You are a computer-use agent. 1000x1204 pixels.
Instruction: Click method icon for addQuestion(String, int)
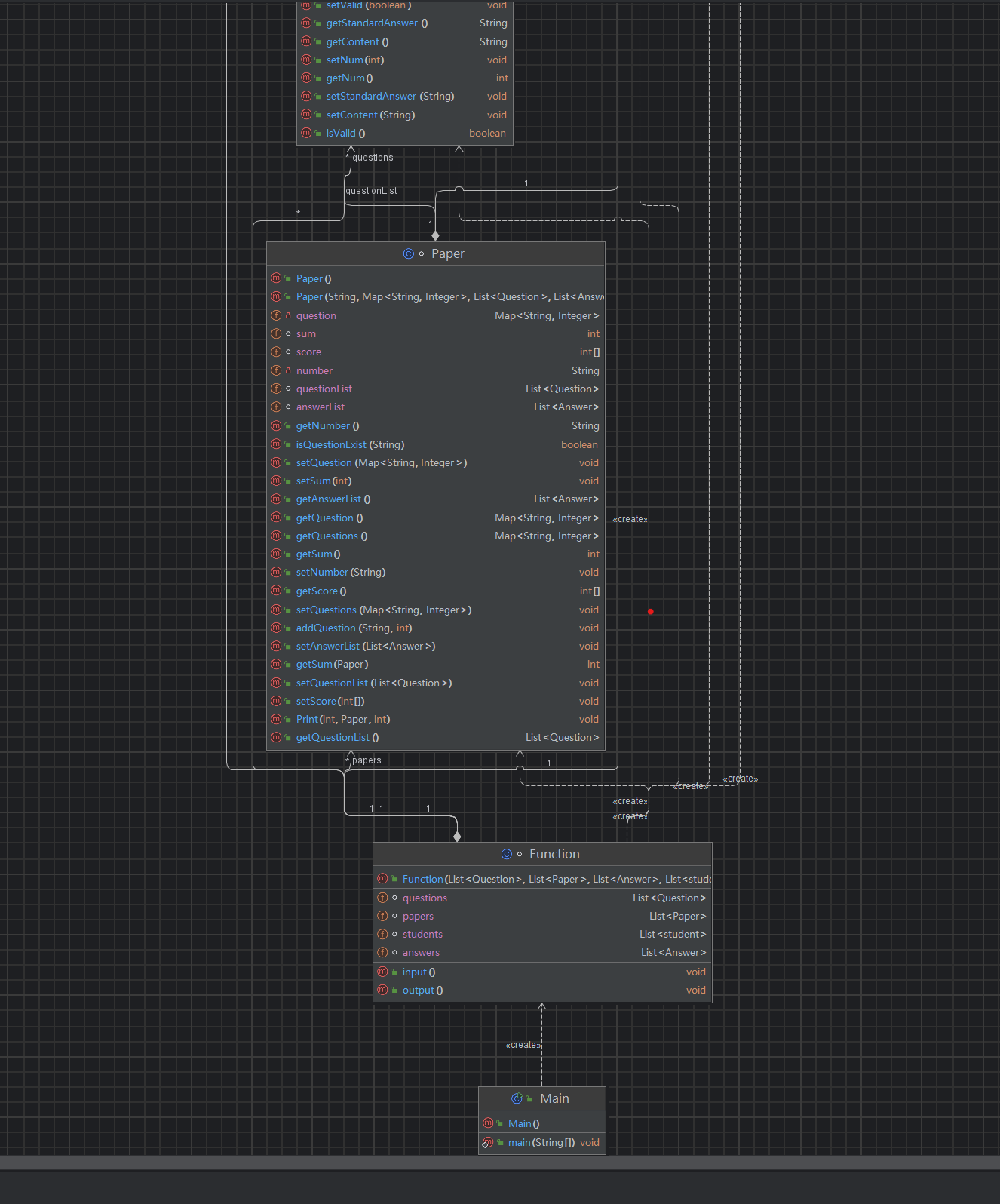[x=276, y=628]
